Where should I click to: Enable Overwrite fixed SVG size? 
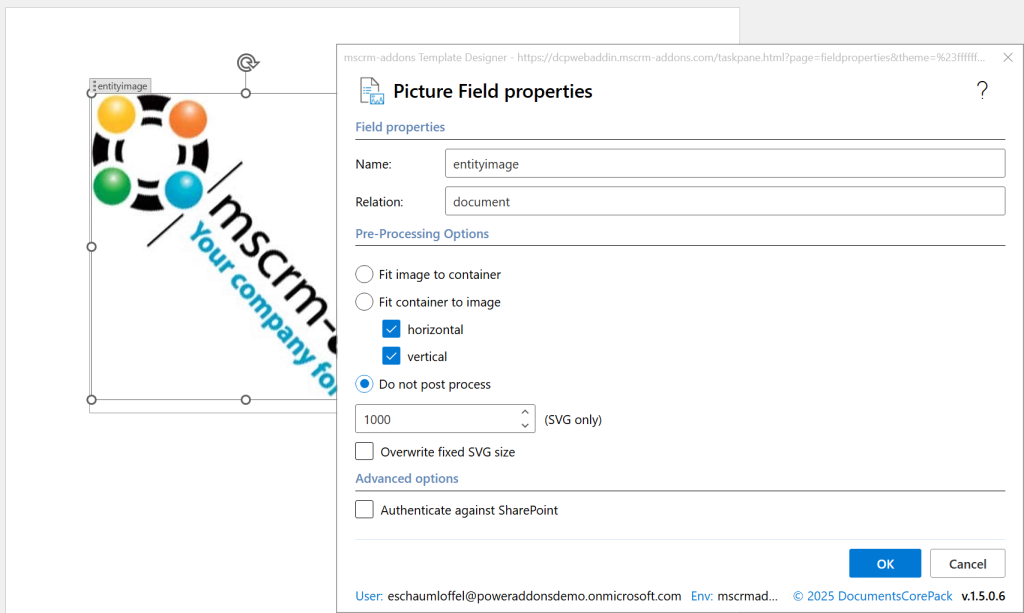[365, 452]
